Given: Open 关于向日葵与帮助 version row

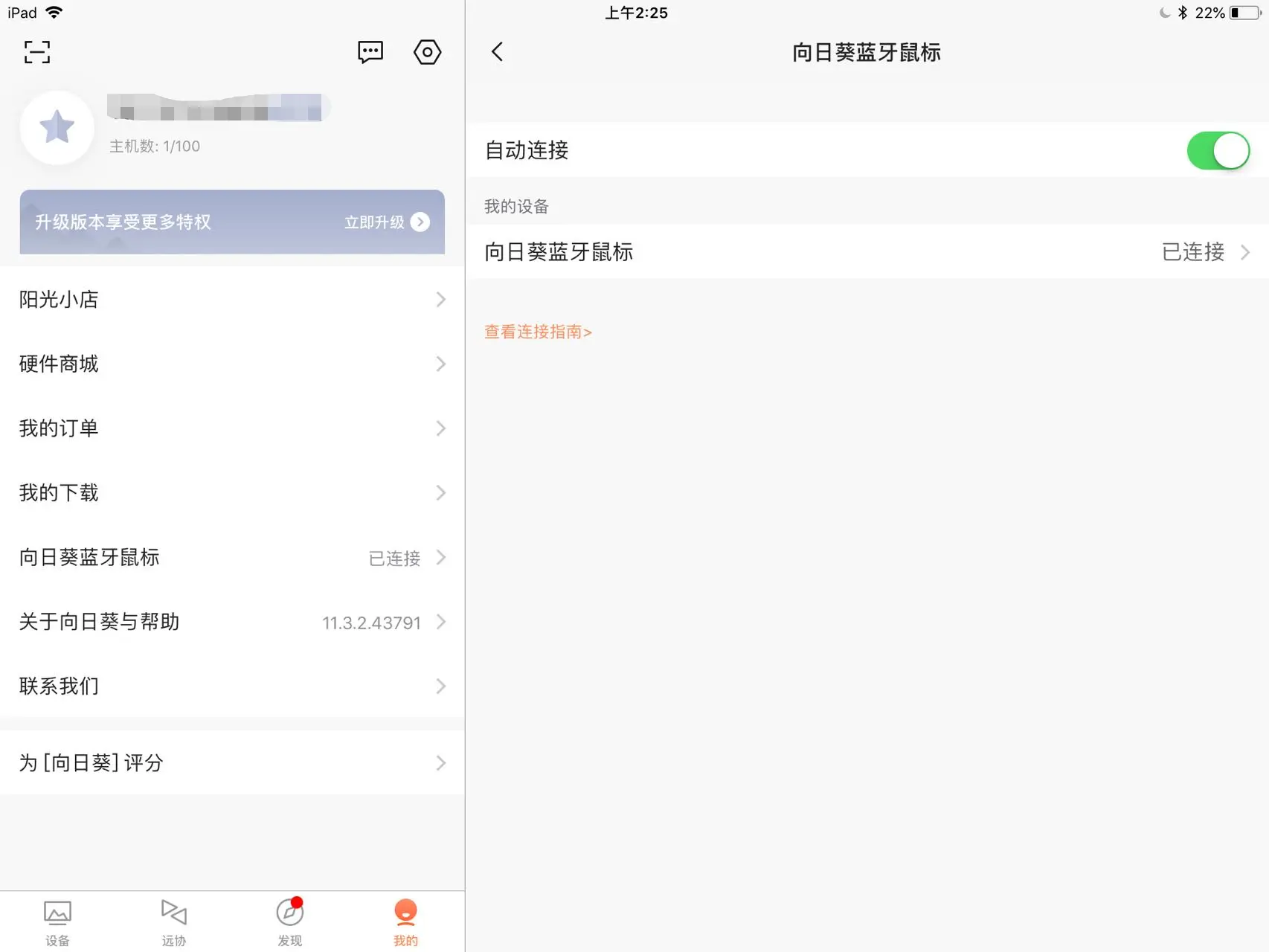Looking at the screenshot, I should tap(232, 622).
